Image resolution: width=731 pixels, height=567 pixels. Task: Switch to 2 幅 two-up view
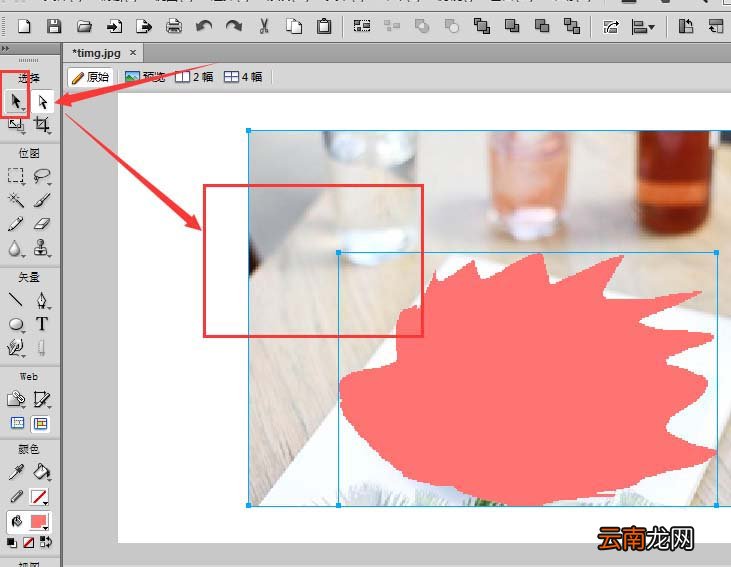pos(194,77)
